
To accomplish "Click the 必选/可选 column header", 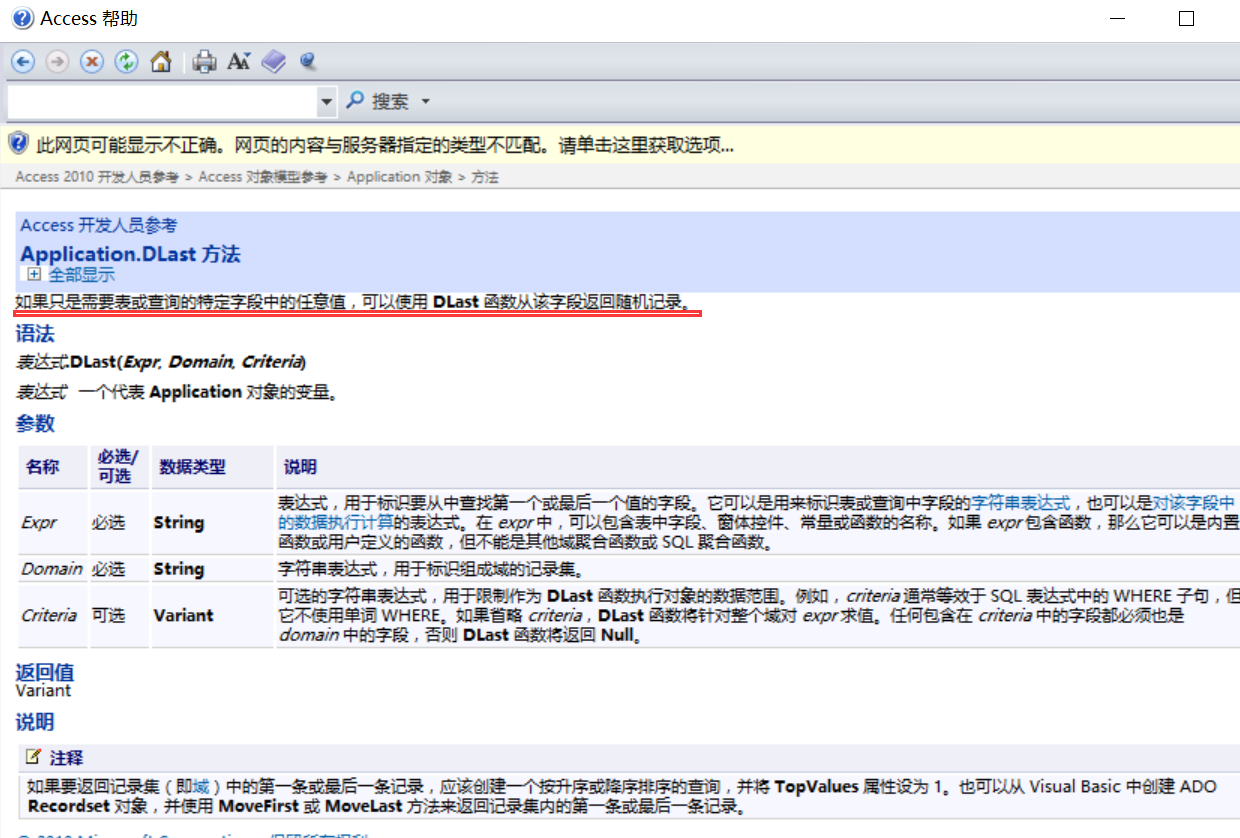I will (x=119, y=467).
